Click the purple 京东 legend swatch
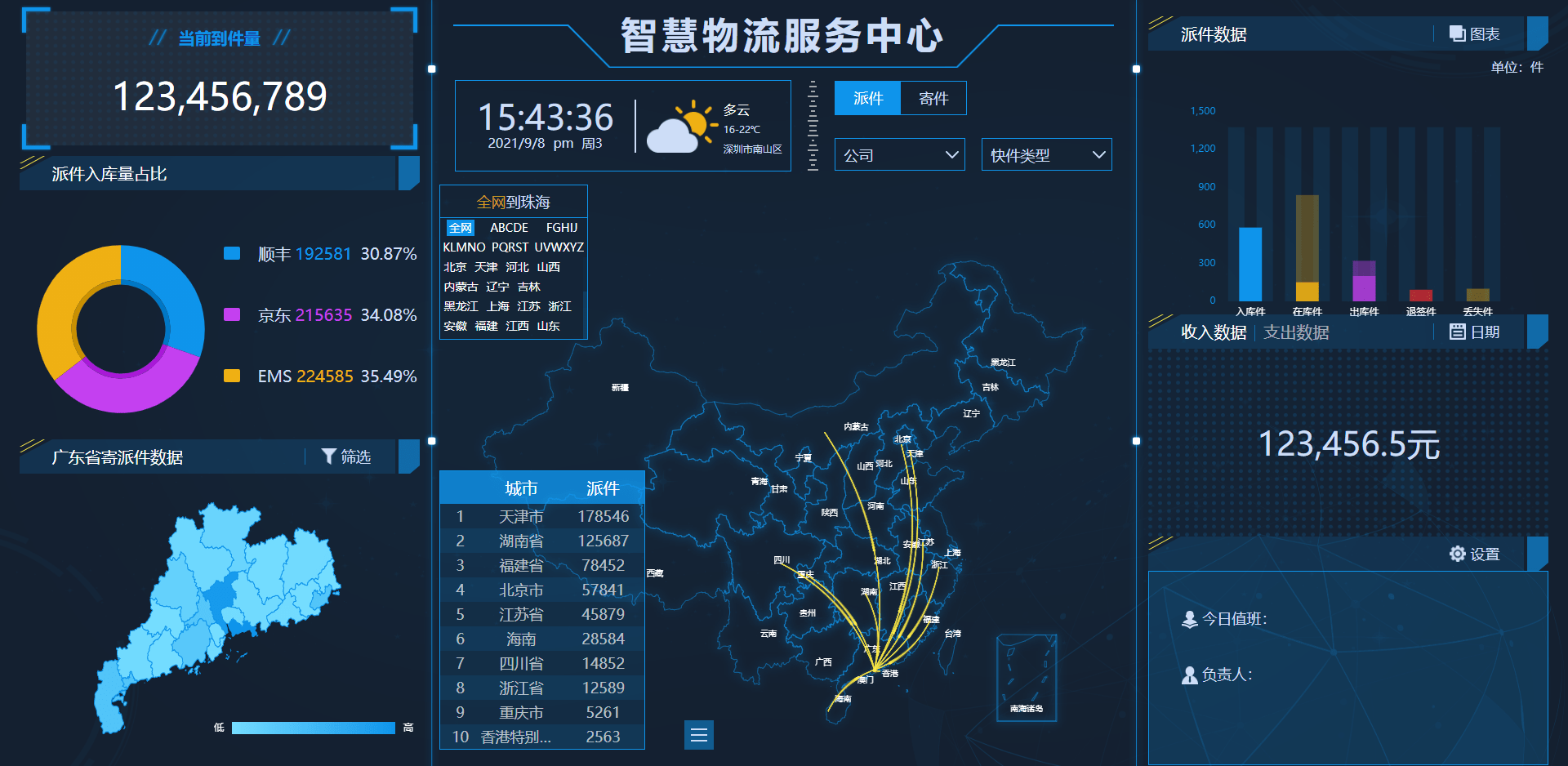This screenshot has width=1568, height=766. point(232,315)
